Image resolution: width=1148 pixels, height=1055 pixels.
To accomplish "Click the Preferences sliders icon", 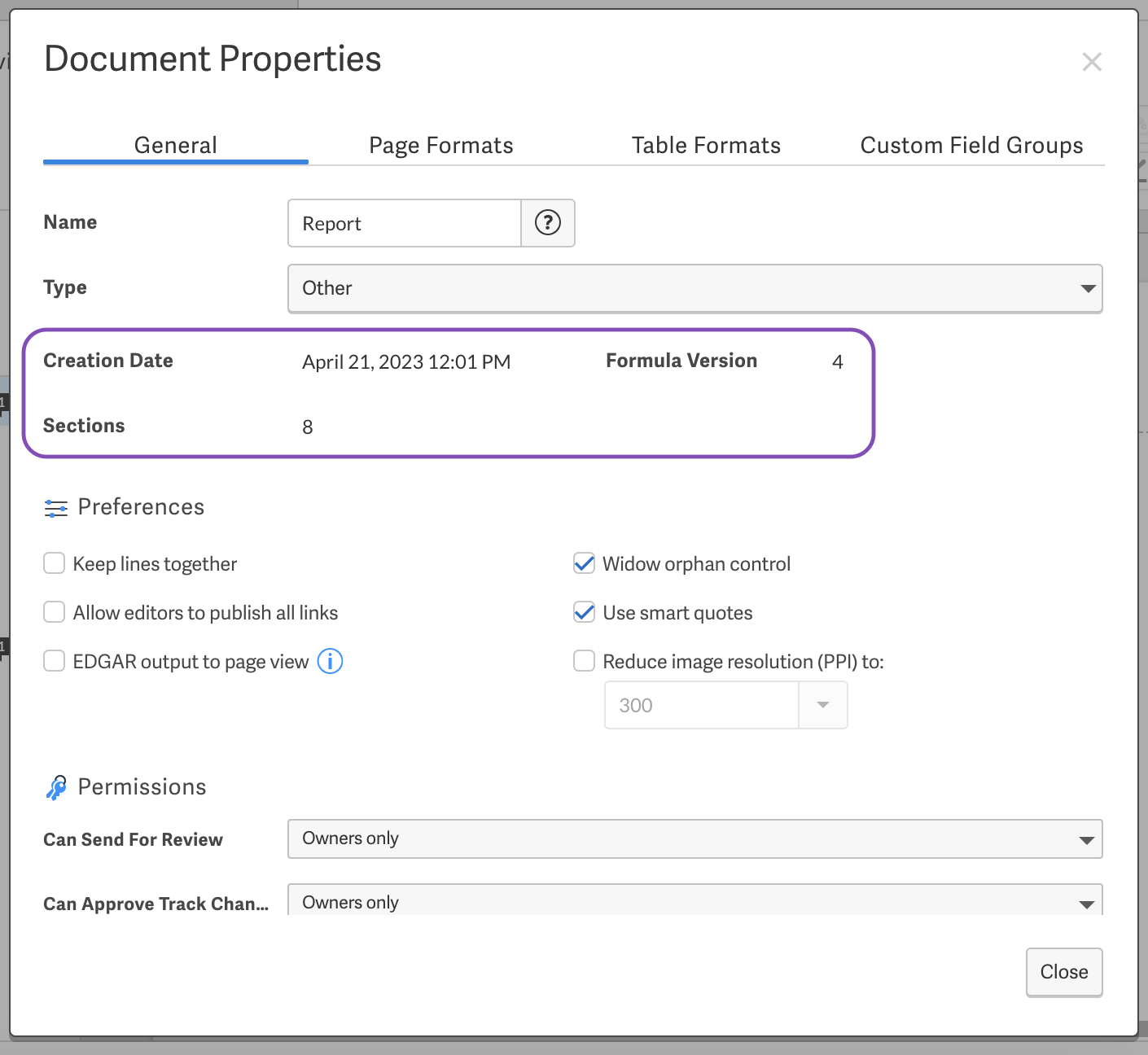I will pos(55,509).
